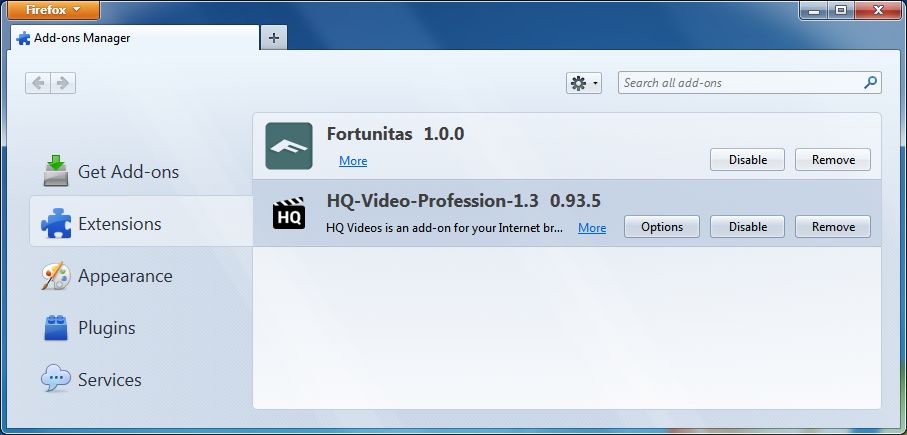Go back with the left arrow

tap(38, 83)
